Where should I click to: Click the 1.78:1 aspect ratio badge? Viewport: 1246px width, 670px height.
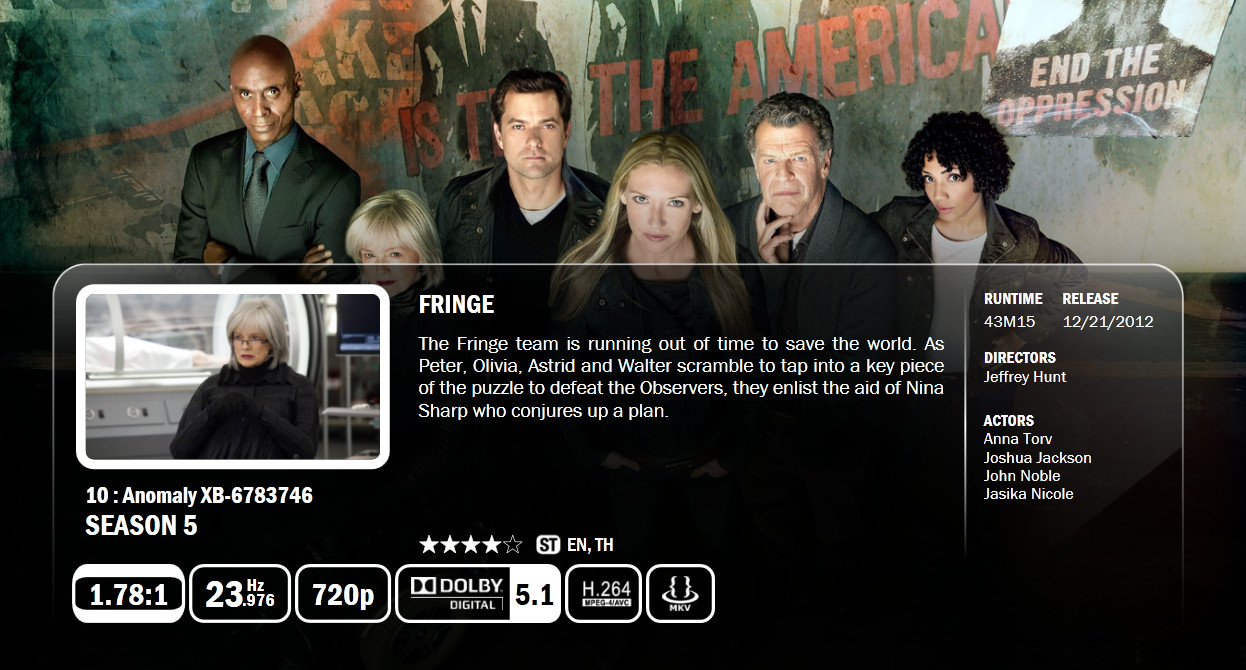tap(128, 594)
